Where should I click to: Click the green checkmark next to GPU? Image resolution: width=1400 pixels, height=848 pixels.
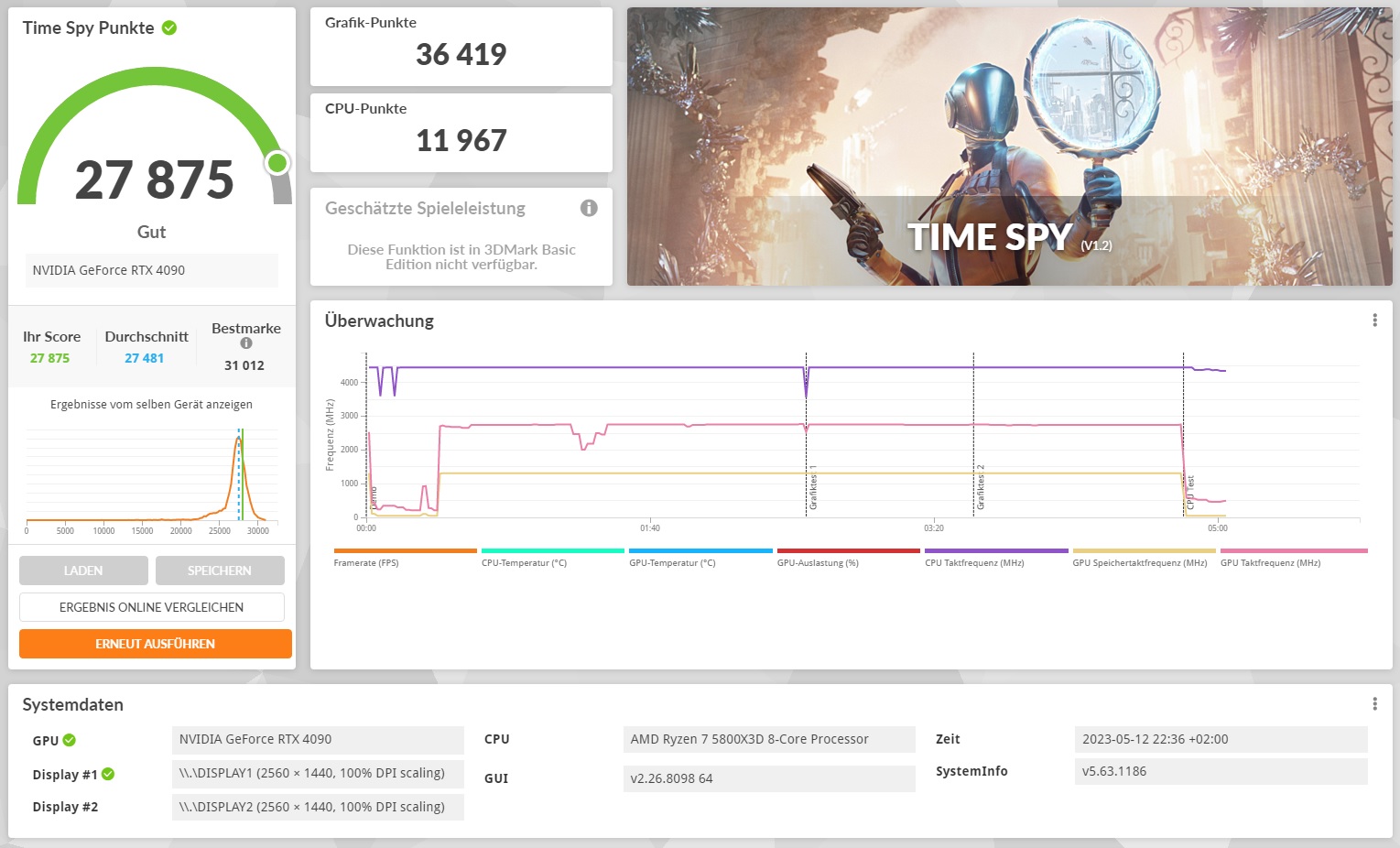pos(71,740)
